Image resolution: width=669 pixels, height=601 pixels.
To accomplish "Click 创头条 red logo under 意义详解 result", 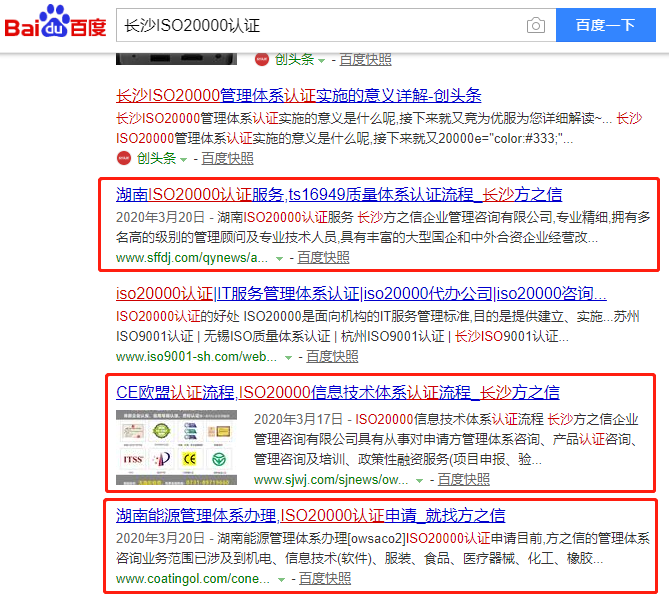I will click(124, 158).
